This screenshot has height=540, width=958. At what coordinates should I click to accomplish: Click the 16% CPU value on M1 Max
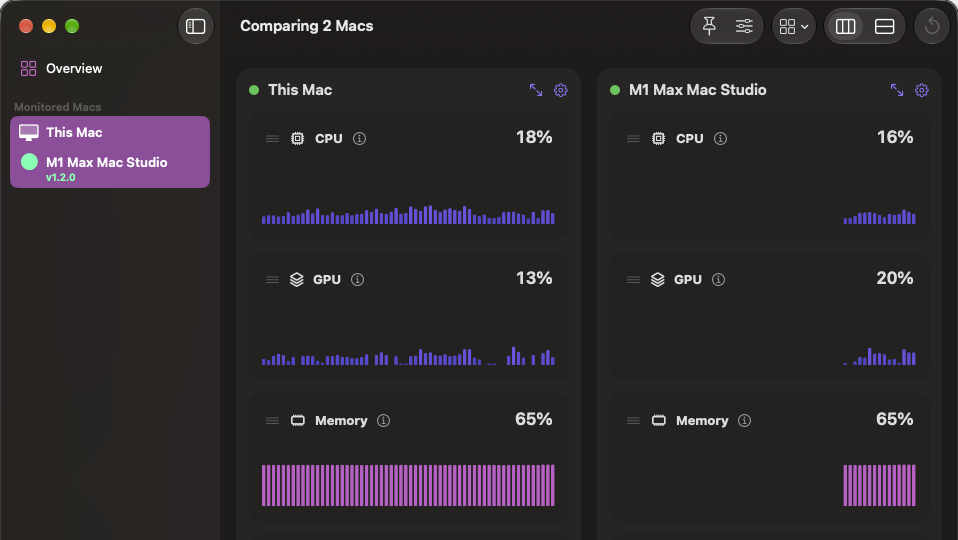pos(895,137)
